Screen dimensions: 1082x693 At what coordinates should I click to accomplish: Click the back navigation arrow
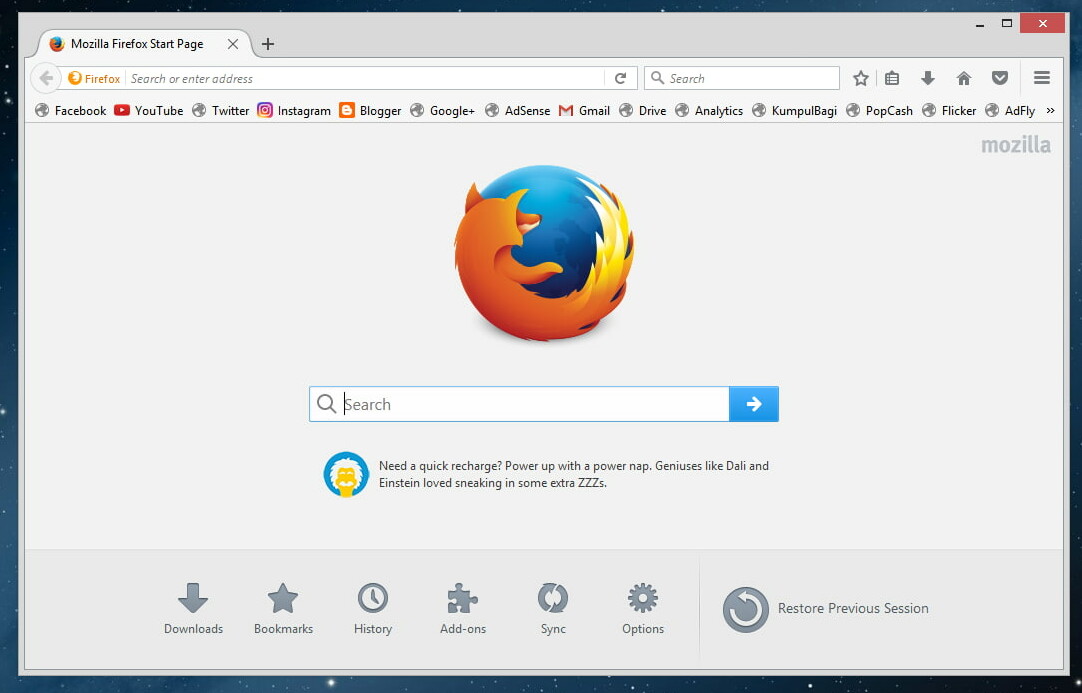tap(46, 77)
